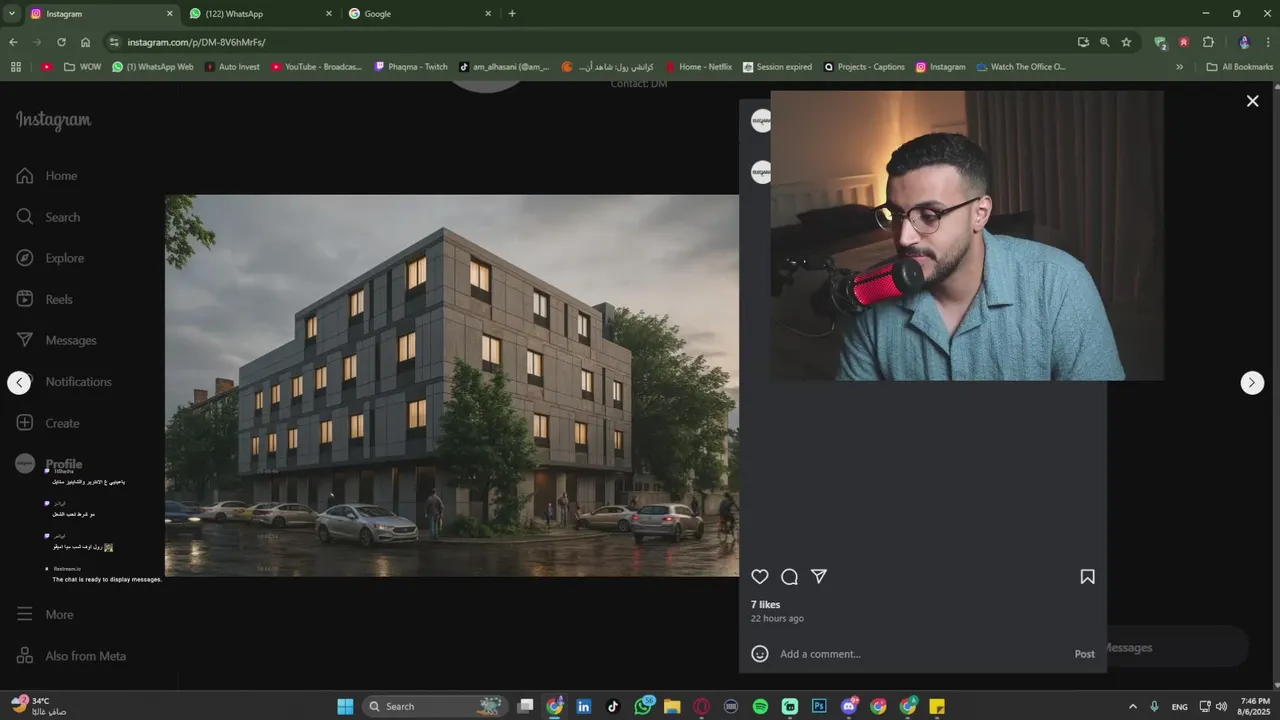1280x720 pixels.
Task: Click the address bar URL
Action: click(x=196, y=43)
